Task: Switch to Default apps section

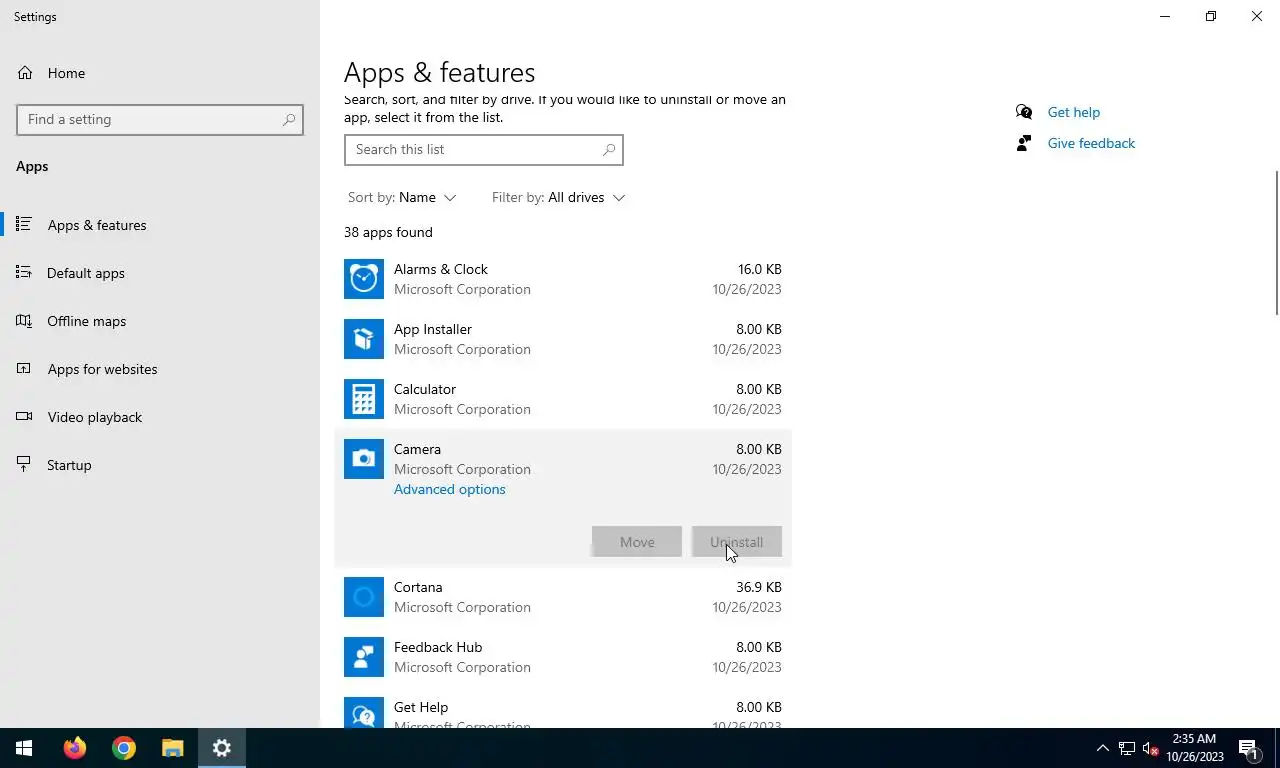Action: coord(86,273)
